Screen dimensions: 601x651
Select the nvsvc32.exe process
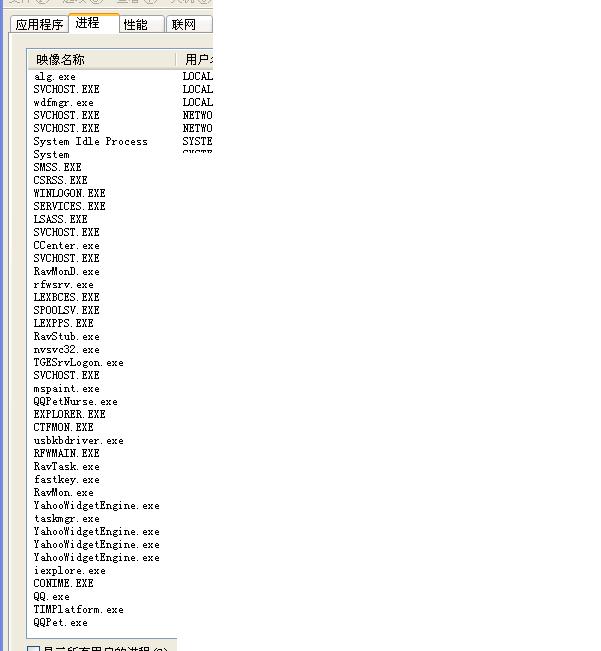point(66,349)
